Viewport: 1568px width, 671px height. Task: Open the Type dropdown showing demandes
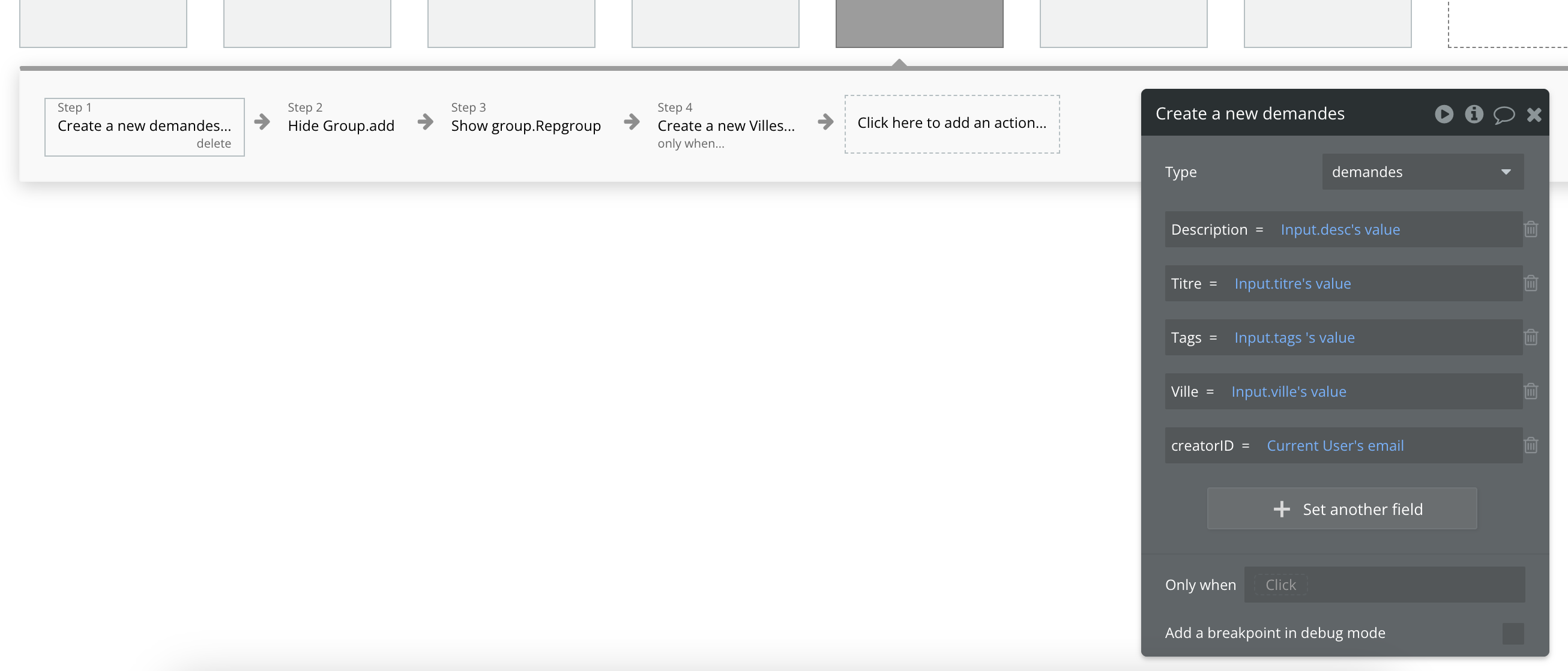coord(1423,172)
